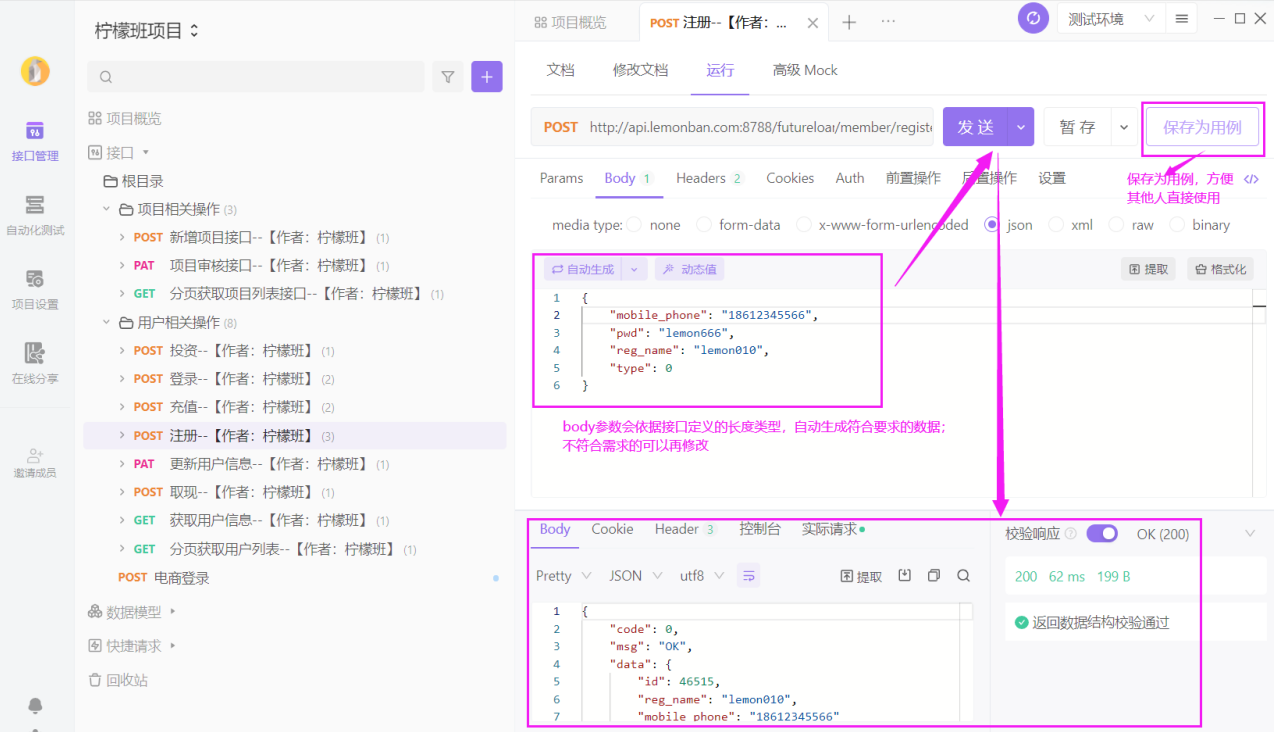Open 项目设置 in the sidebar
Screen dimensions: 1274x732
point(35,289)
